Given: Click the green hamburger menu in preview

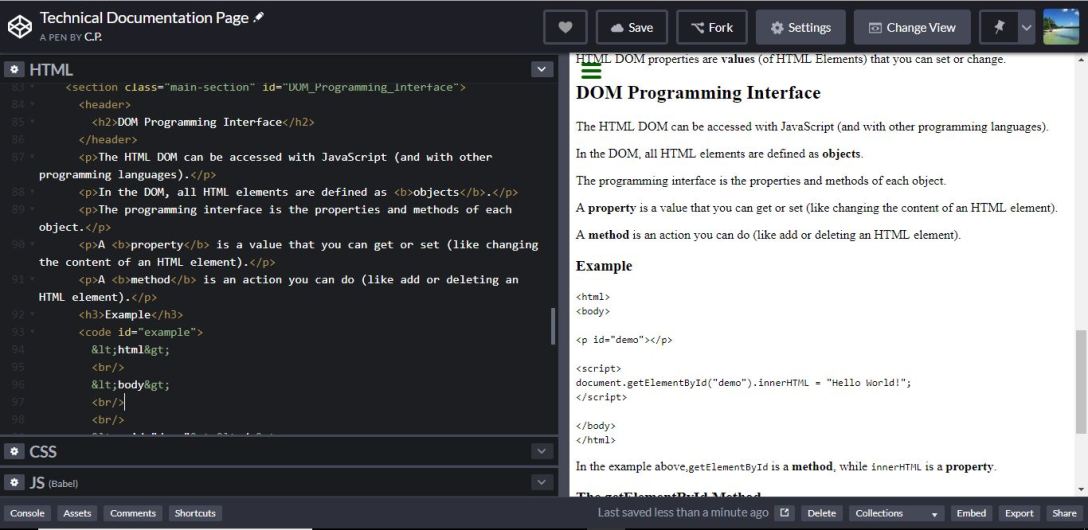Looking at the screenshot, I should pyautogui.click(x=591, y=71).
